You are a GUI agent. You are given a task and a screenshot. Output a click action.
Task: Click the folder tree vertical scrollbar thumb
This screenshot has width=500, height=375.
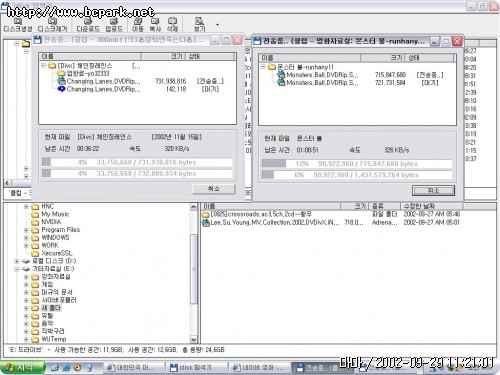194,269
